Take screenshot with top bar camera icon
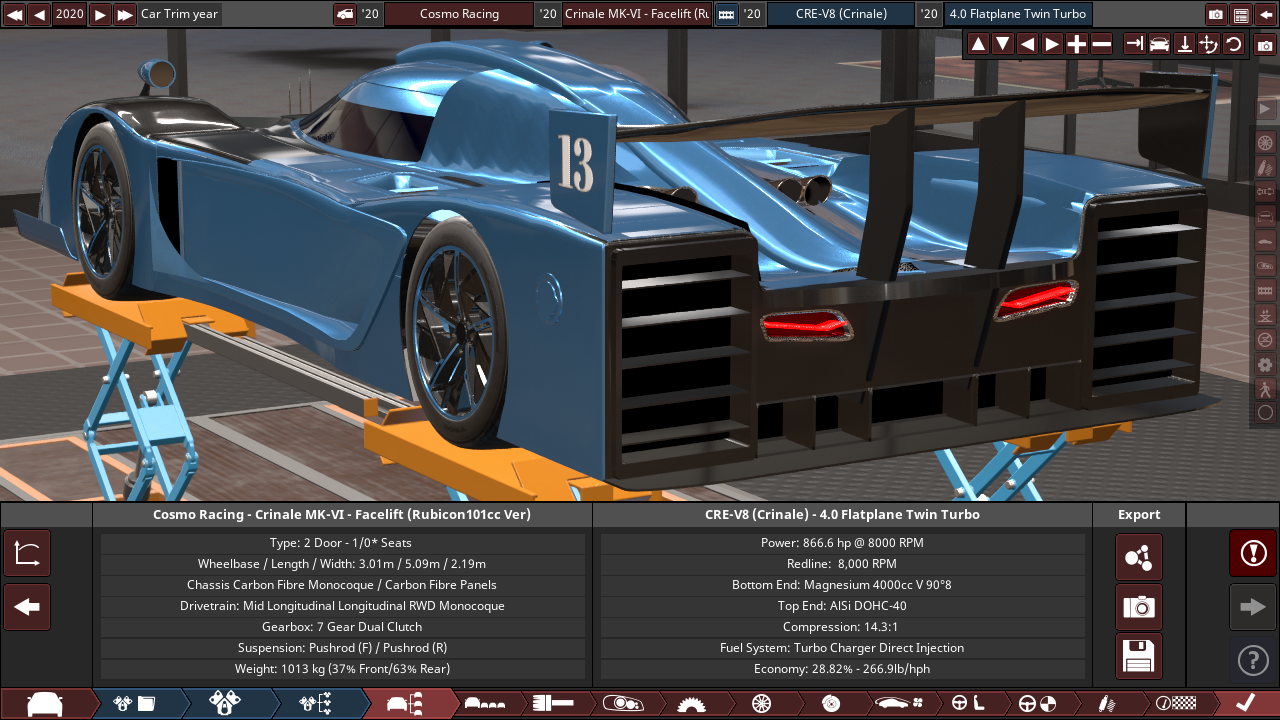 point(1216,14)
